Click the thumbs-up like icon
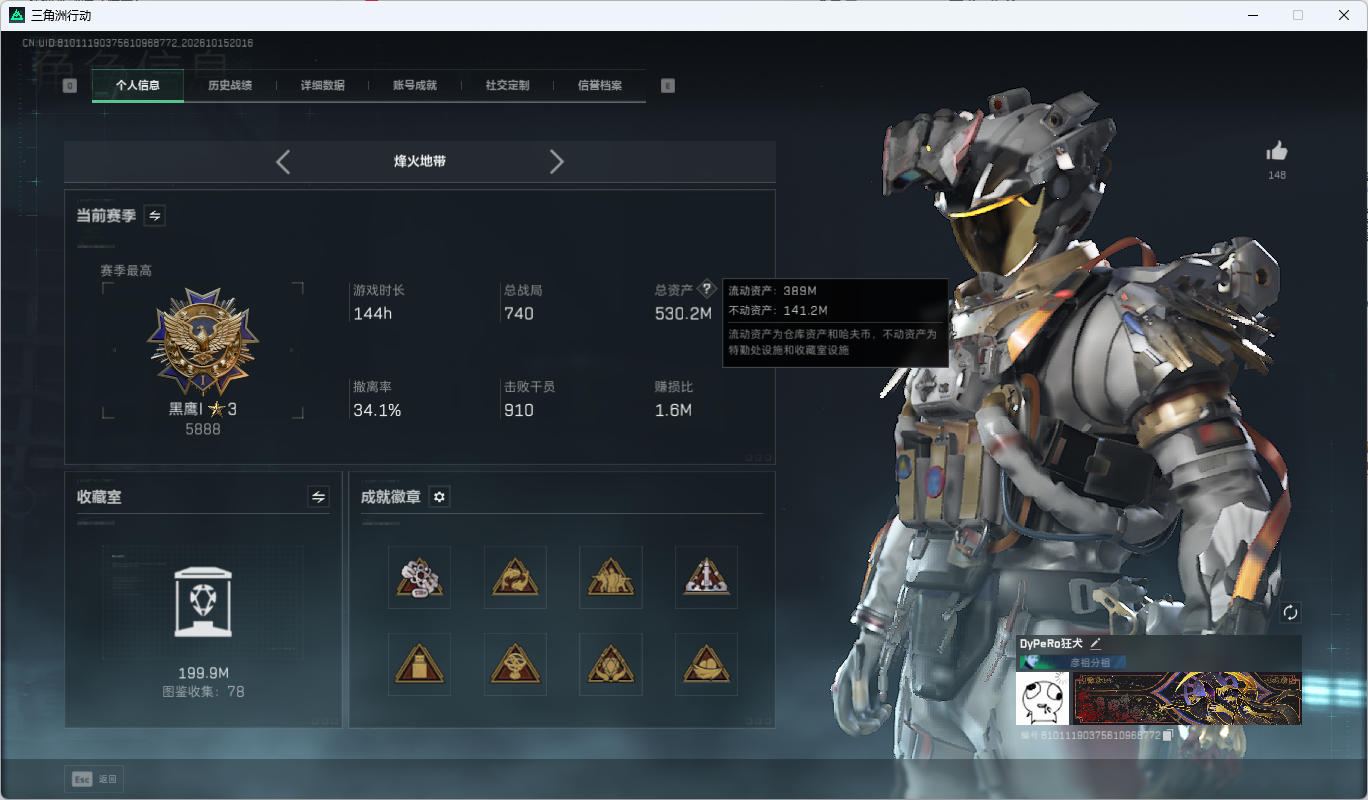1368x800 pixels. click(1277, 151)
